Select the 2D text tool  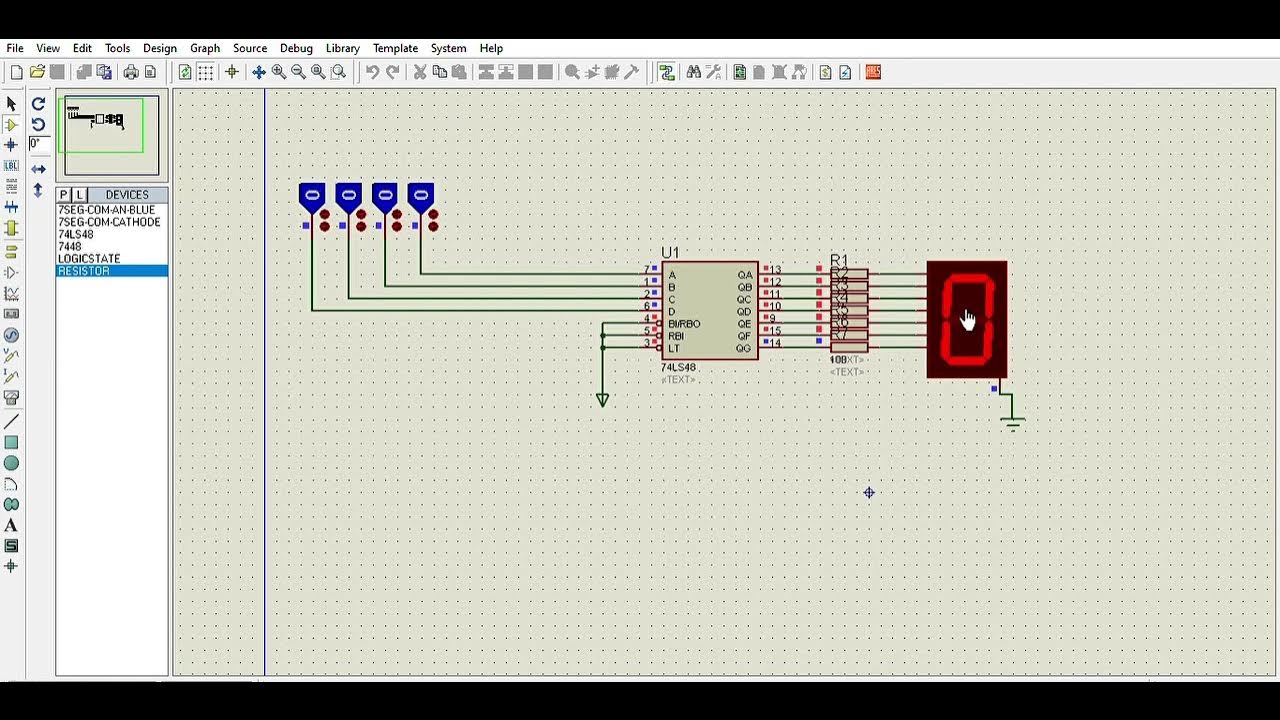click(x=11, y=525)
